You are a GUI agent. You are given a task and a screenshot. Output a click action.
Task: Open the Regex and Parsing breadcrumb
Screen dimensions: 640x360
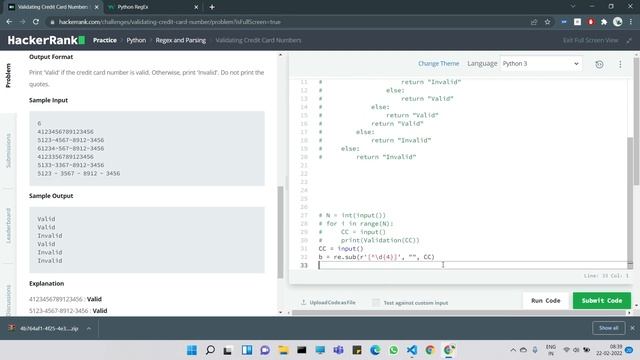pos(180,40)
